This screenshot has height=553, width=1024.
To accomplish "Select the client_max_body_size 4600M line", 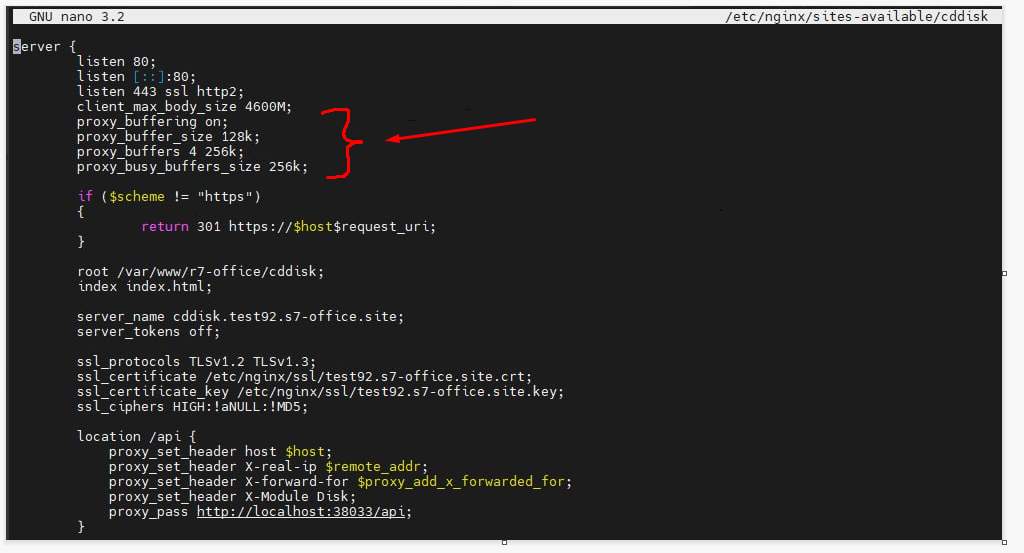I will click(x=184, y=106).
